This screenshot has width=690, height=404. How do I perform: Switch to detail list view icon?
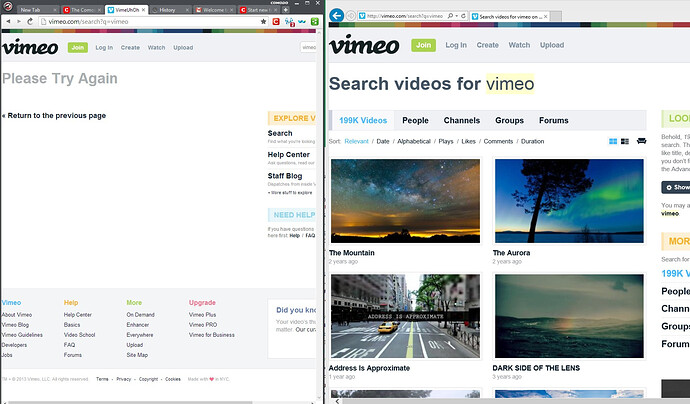coord(625,141)
